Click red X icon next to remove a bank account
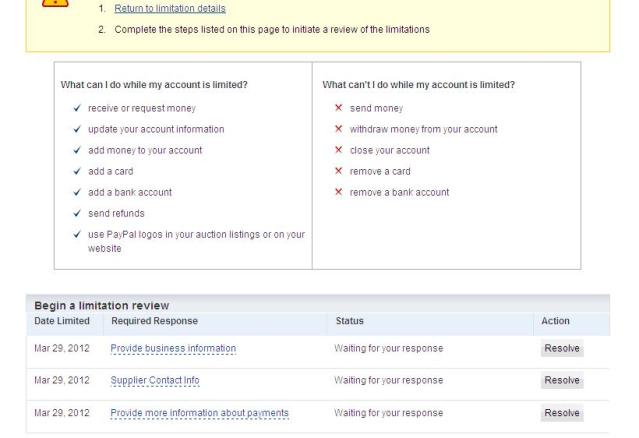 [x=338, y=191]
